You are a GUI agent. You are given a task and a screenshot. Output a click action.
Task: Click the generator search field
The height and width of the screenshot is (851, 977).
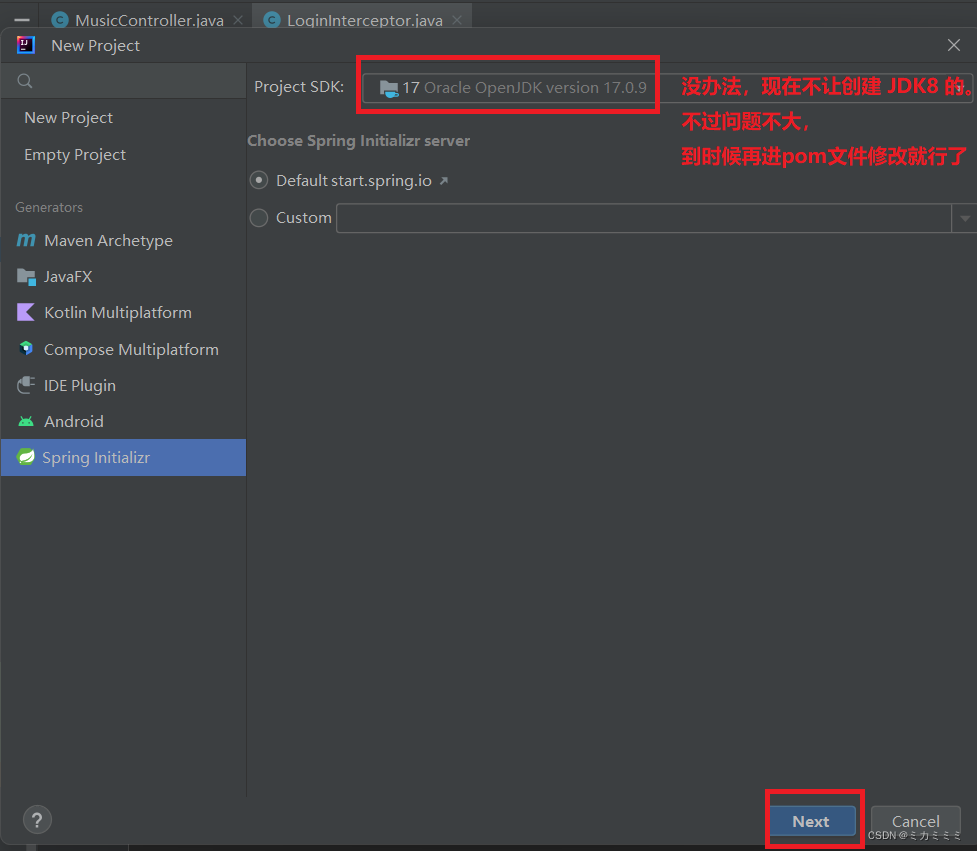[123, 81]
